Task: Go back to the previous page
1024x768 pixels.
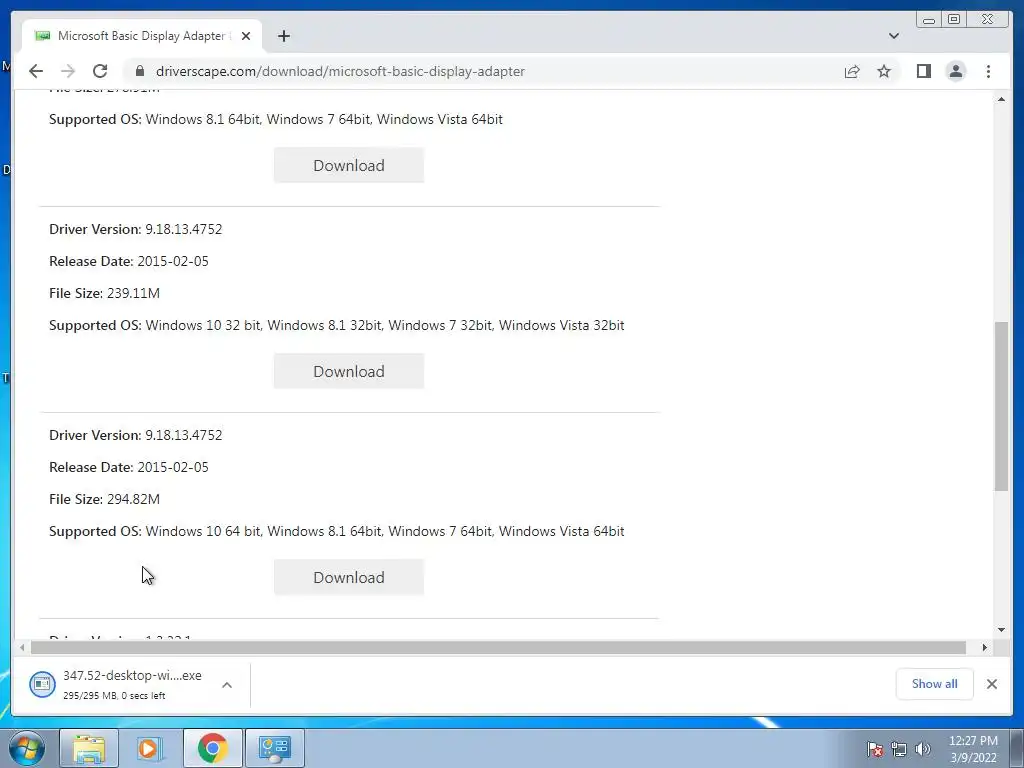Action: 36,71
